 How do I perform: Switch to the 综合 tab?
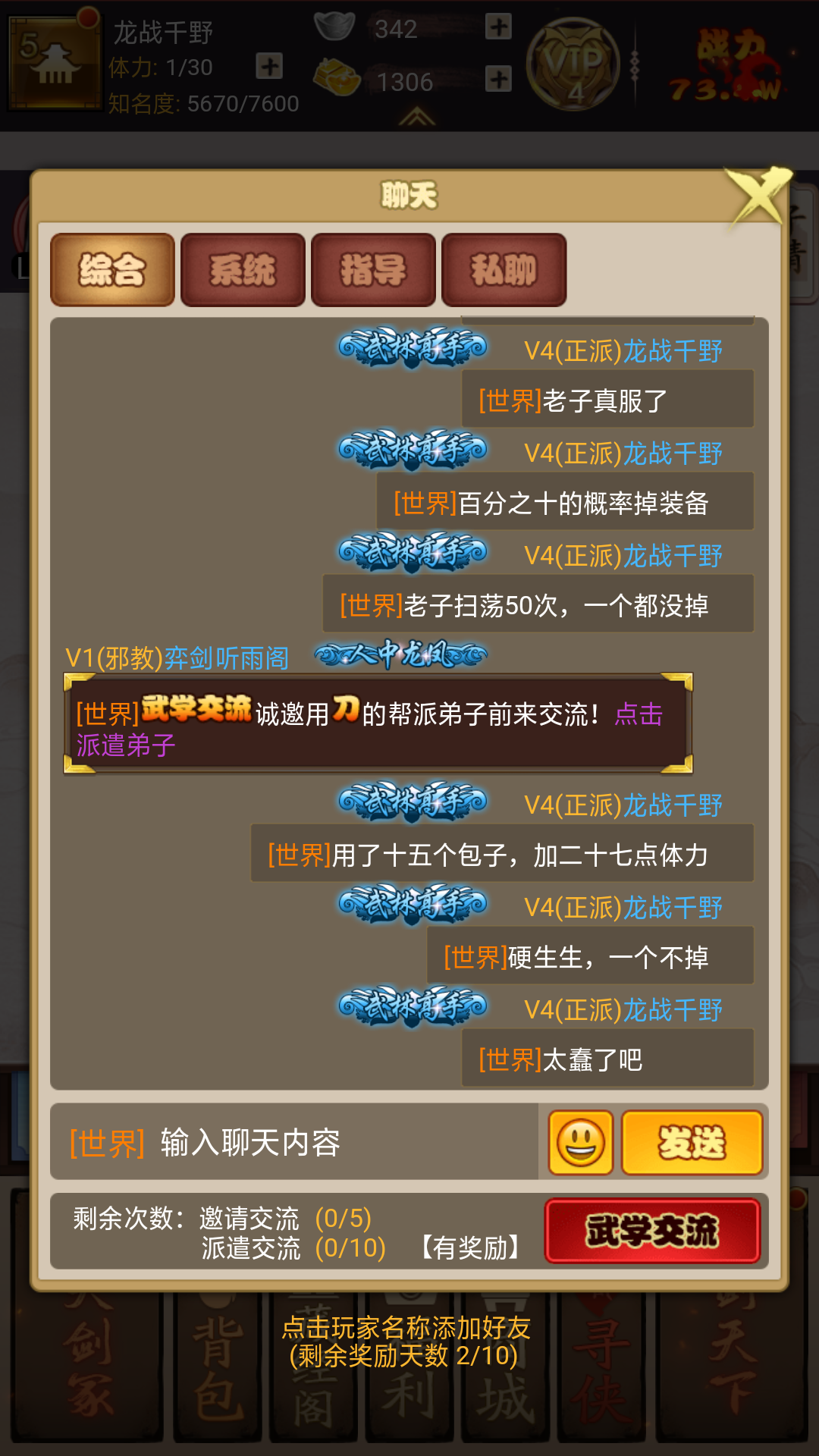tap(112, 270)
